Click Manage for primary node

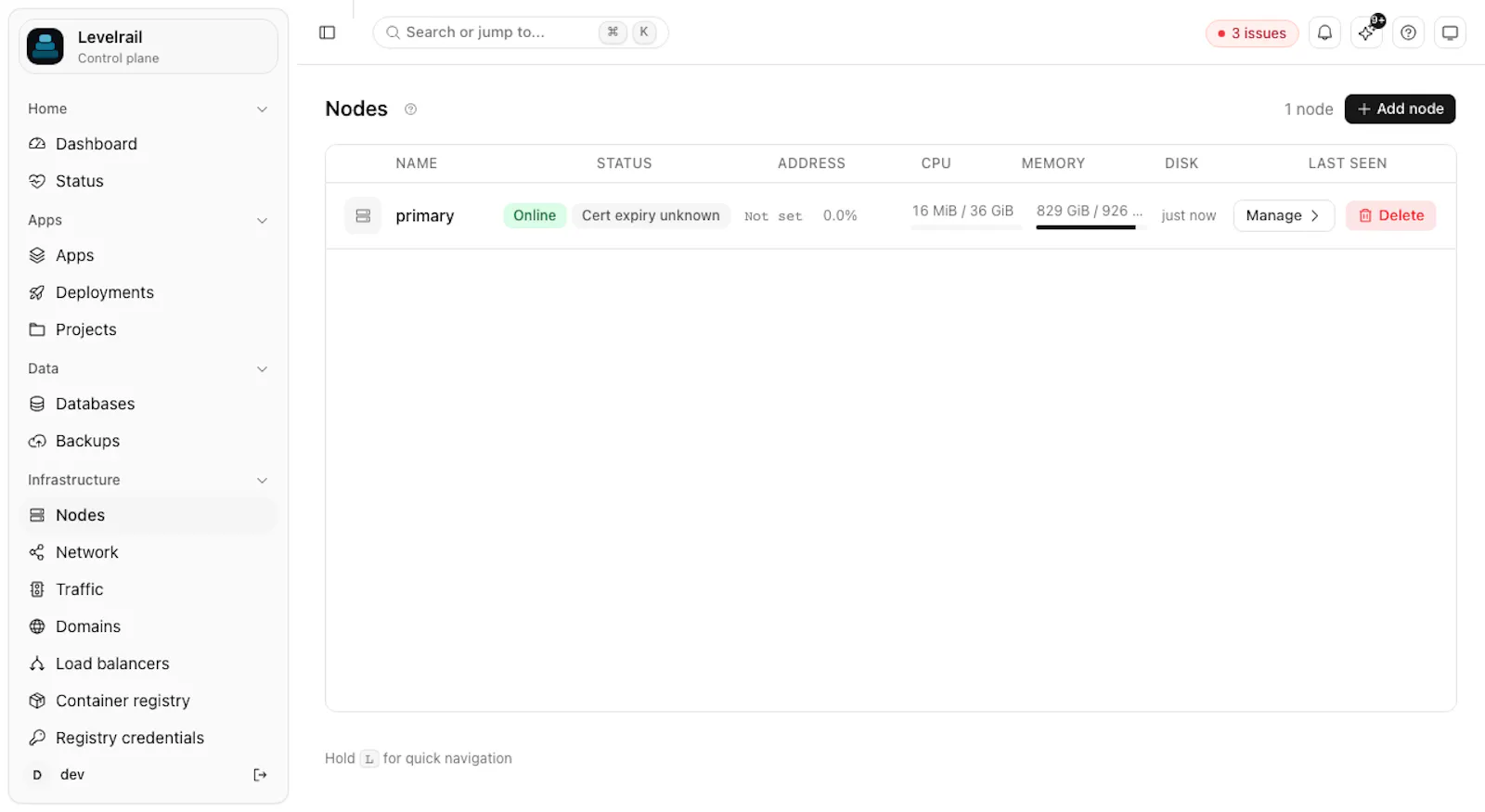1284,215
